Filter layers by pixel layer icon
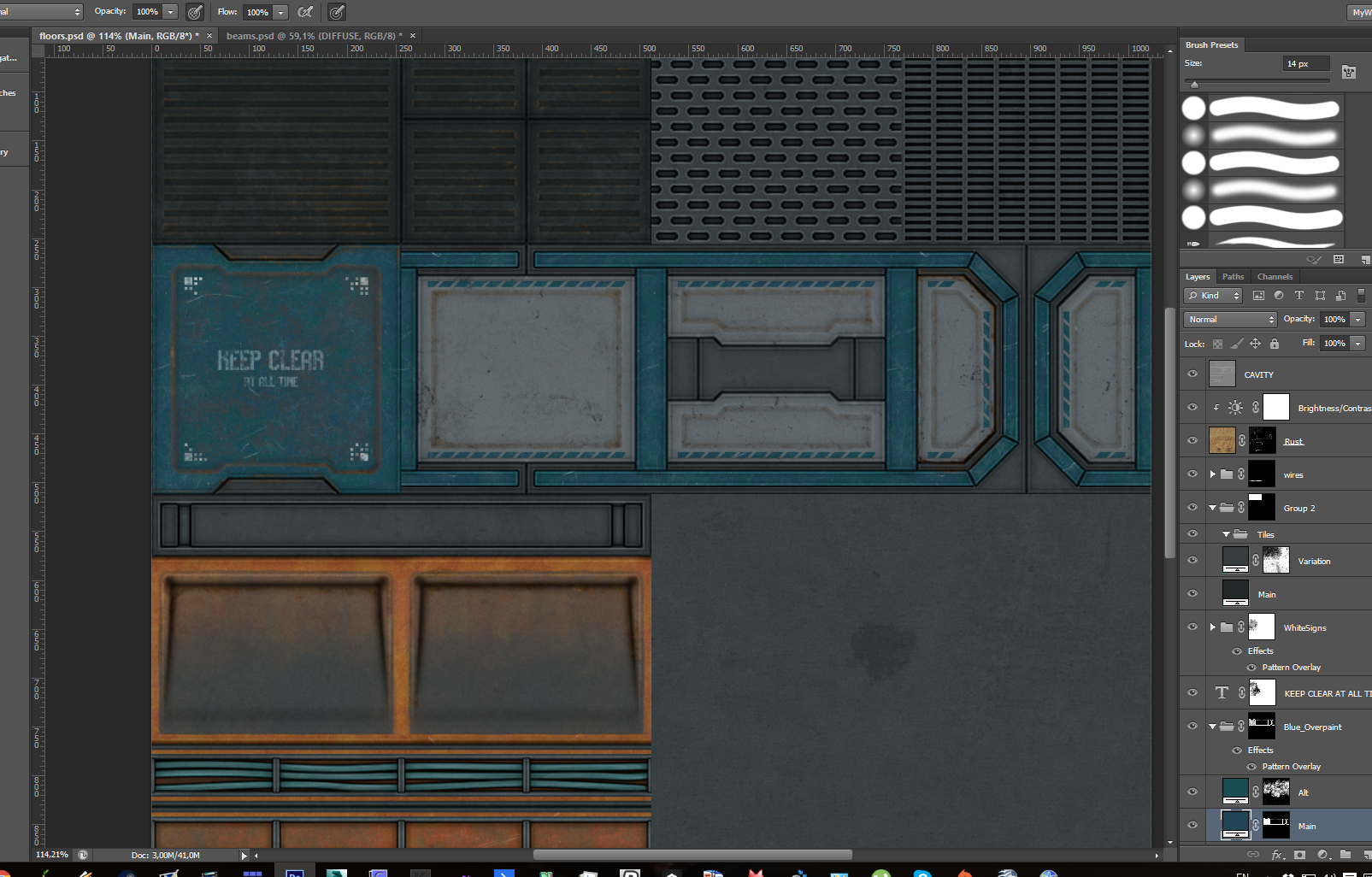The width and height of the screenshot is (1372, 877). click(1258, 296)
